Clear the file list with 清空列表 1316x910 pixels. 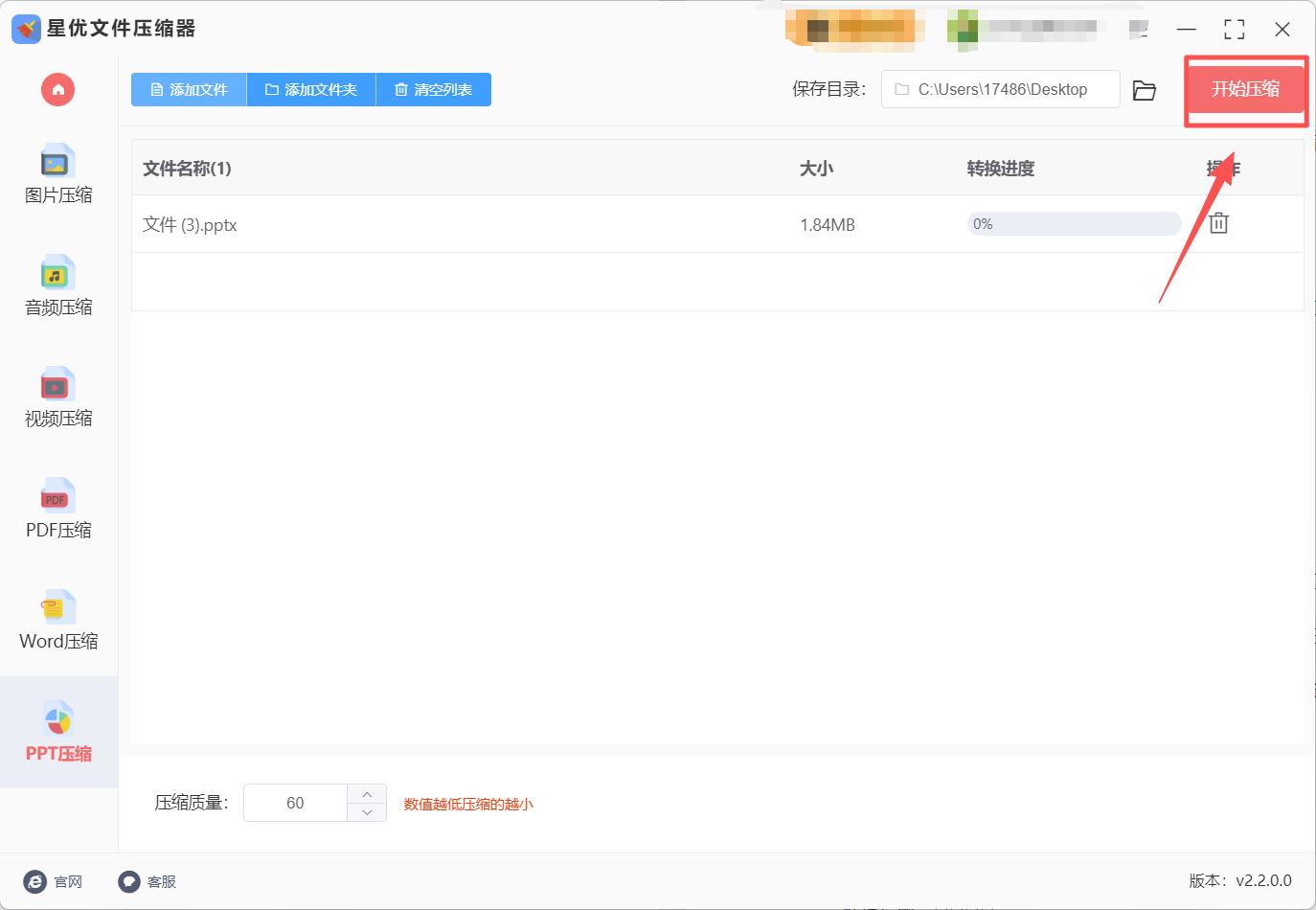[433, 89]
